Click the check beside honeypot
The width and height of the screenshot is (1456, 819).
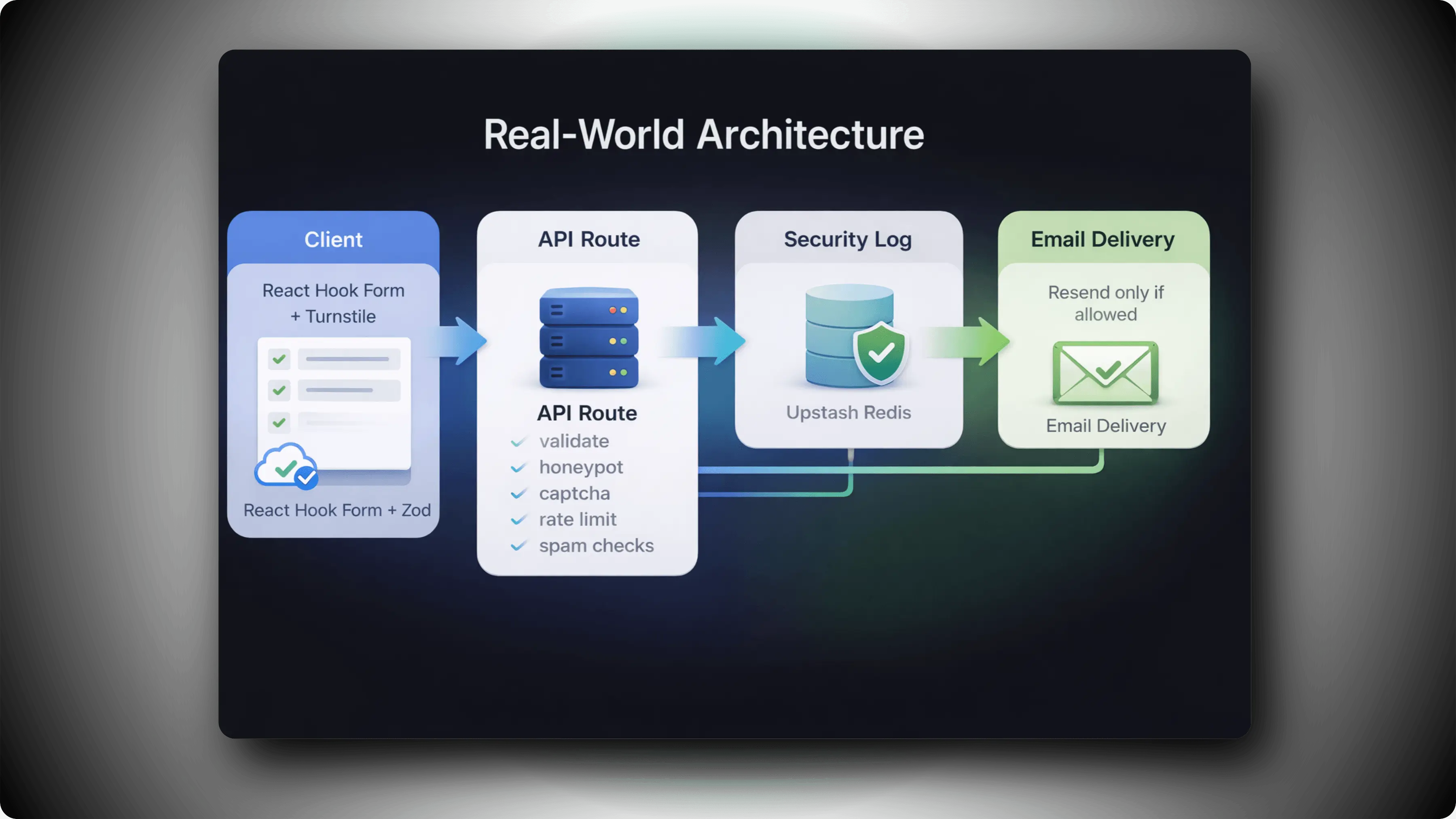tap(518, 468)
